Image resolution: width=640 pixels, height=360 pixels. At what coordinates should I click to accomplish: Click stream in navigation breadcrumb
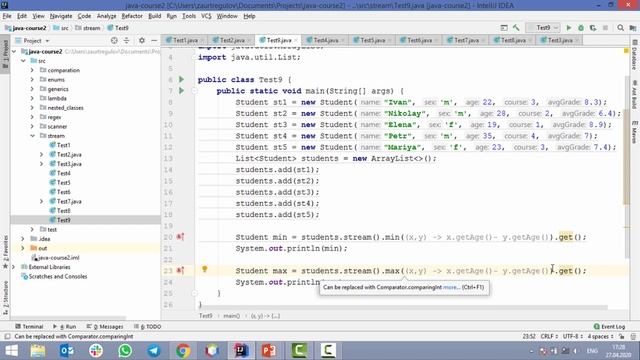[x=88, y=28]
